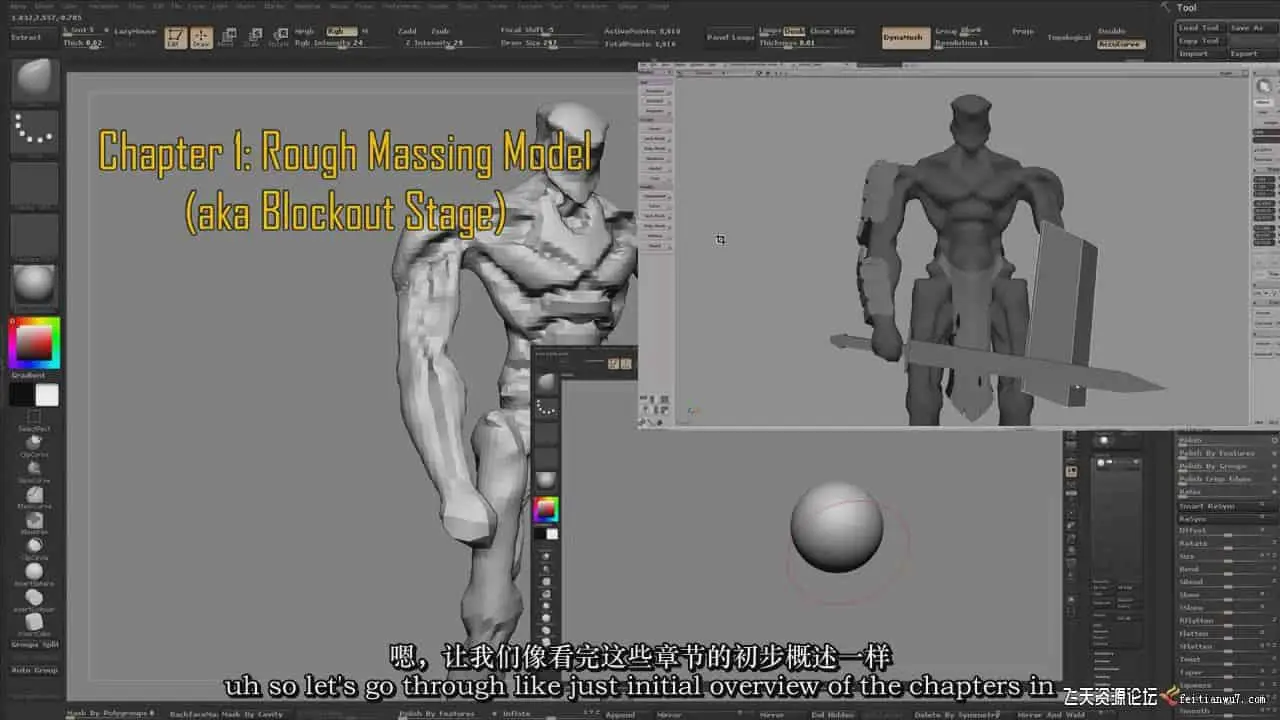Open the Transform menu
This screenshot has height=720, width=1280.
(x=590, y=6)
